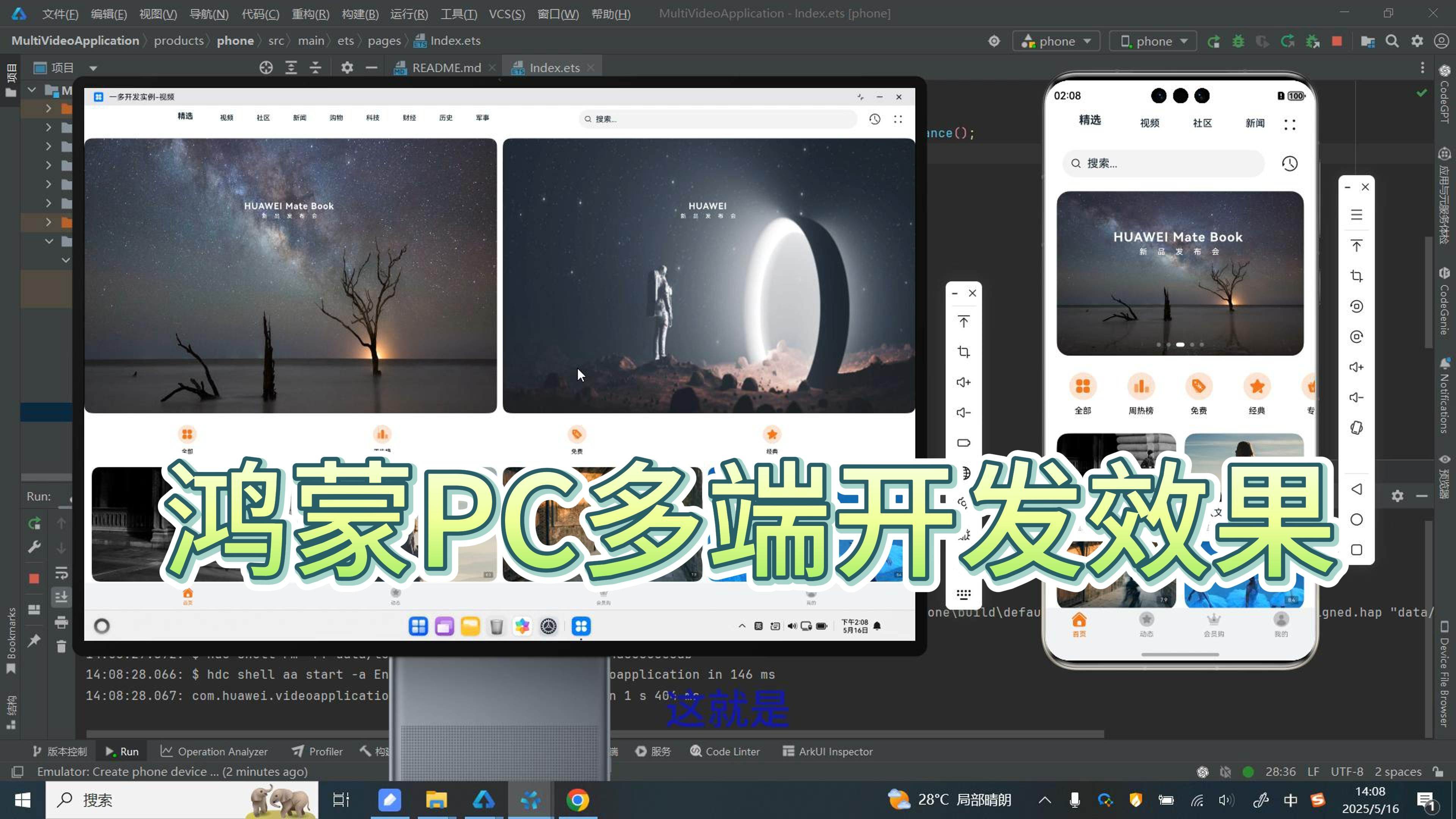Expand the 项目 view dropdown arrow
Image resolution: width=1456 pixels, height=819 pixels.
click(x=93, y=68)
